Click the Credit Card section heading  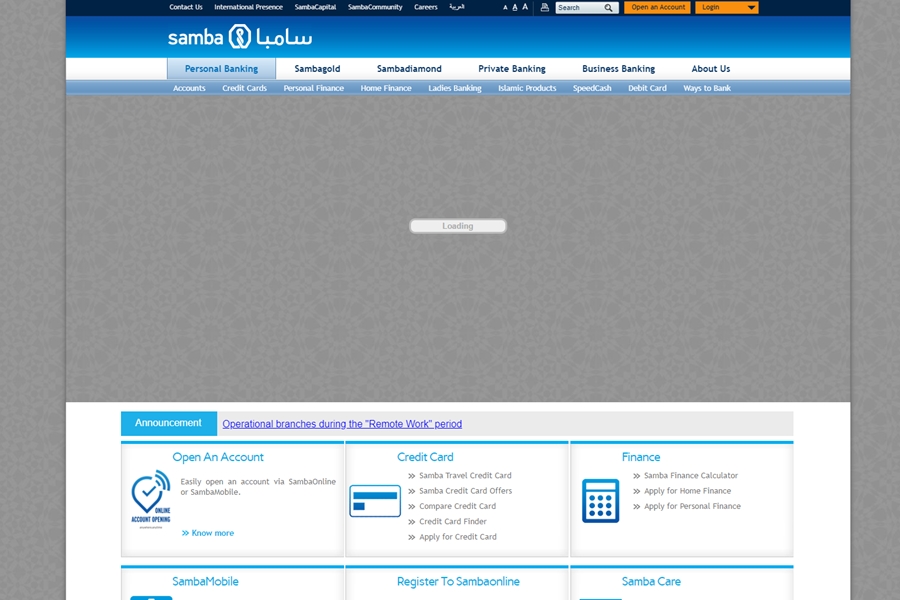(425, 457)
